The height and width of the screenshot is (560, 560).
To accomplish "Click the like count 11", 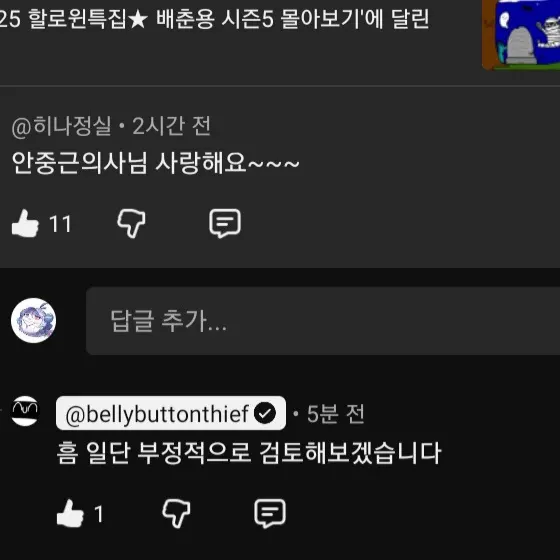I will (x=60, y=224).
